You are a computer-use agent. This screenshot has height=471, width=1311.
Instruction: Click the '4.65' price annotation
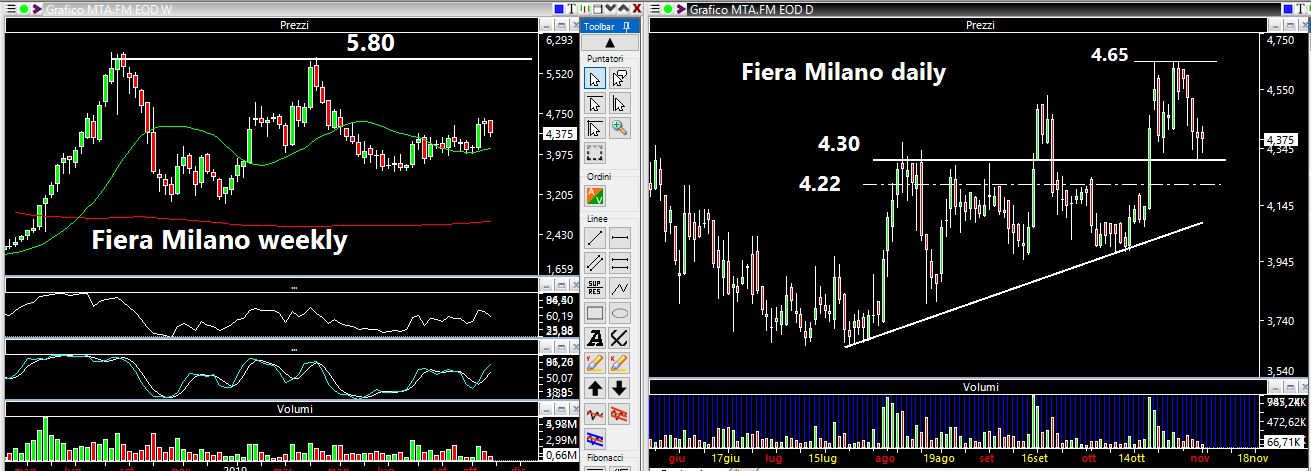point(1110,56)
